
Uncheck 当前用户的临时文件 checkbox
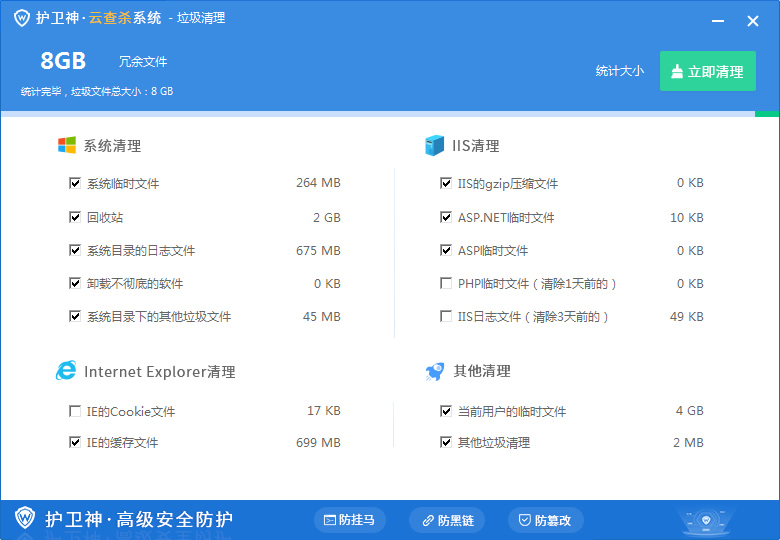(446, 411)
